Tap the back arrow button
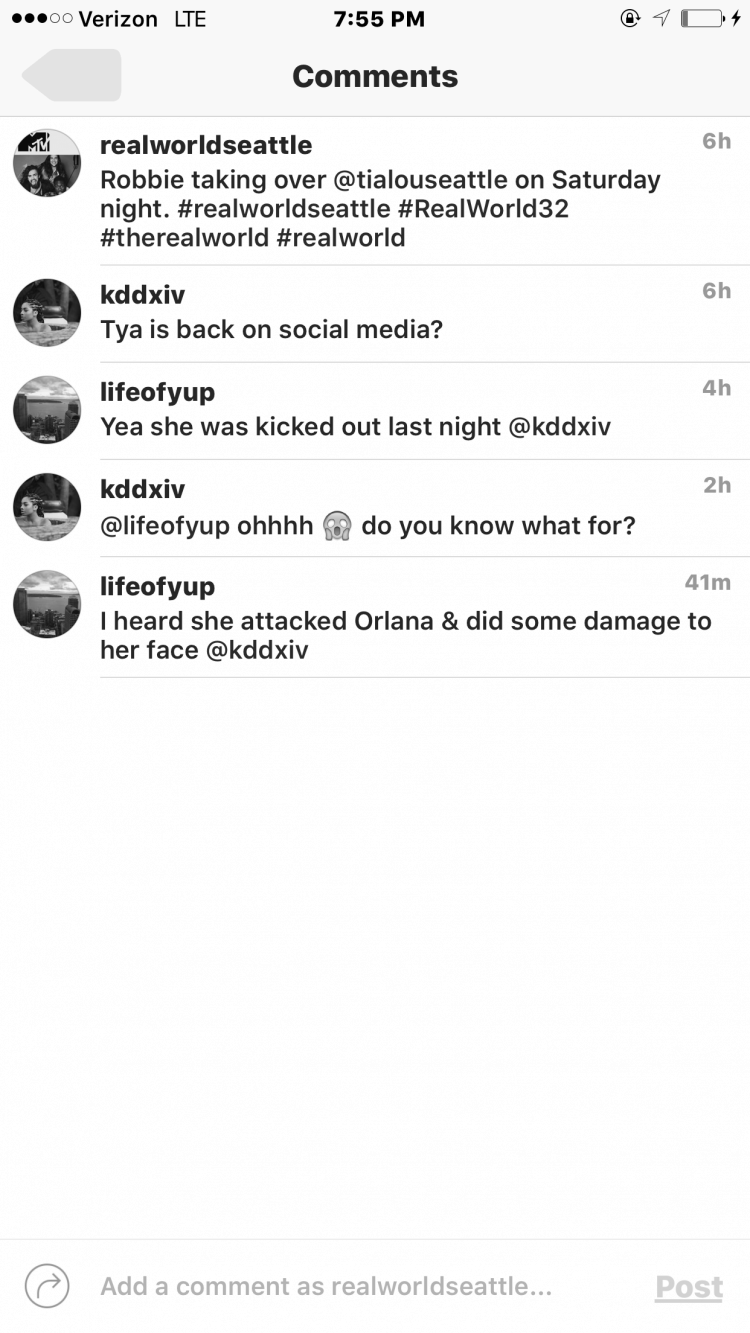The height and width of the screenshot is (1333, 750). point(71,76)
